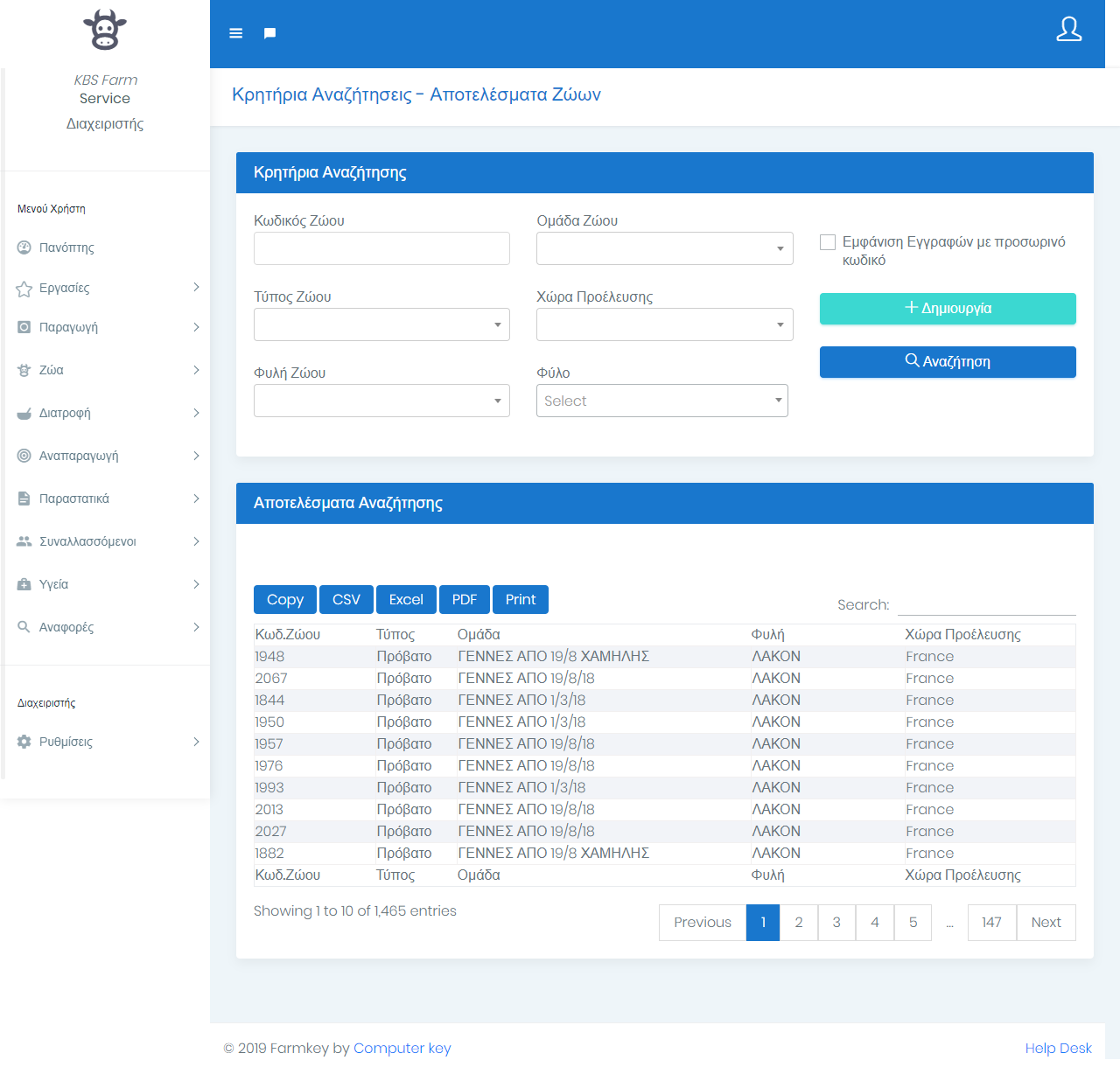The height and width of the screenshot is (1074, 1120).
Task: Click the Υγεία medical kit icon
Action: [24, 584]
